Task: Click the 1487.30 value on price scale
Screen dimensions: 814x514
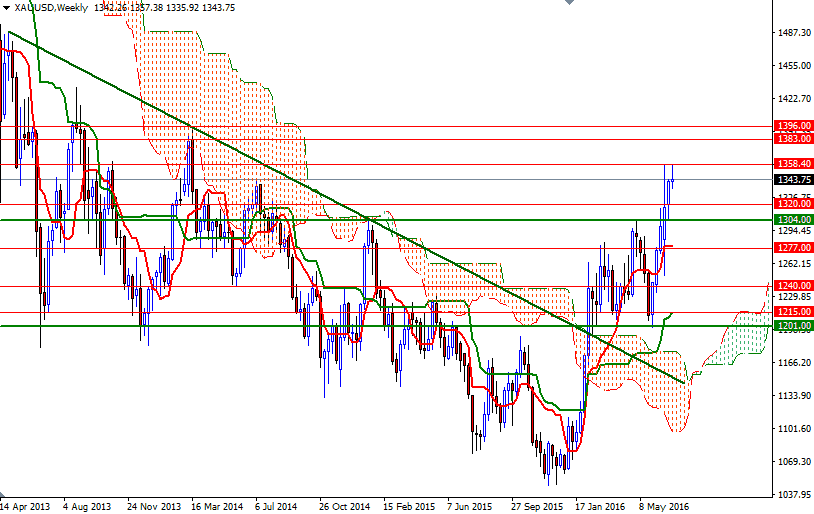Action: click(x=793, y=33)
